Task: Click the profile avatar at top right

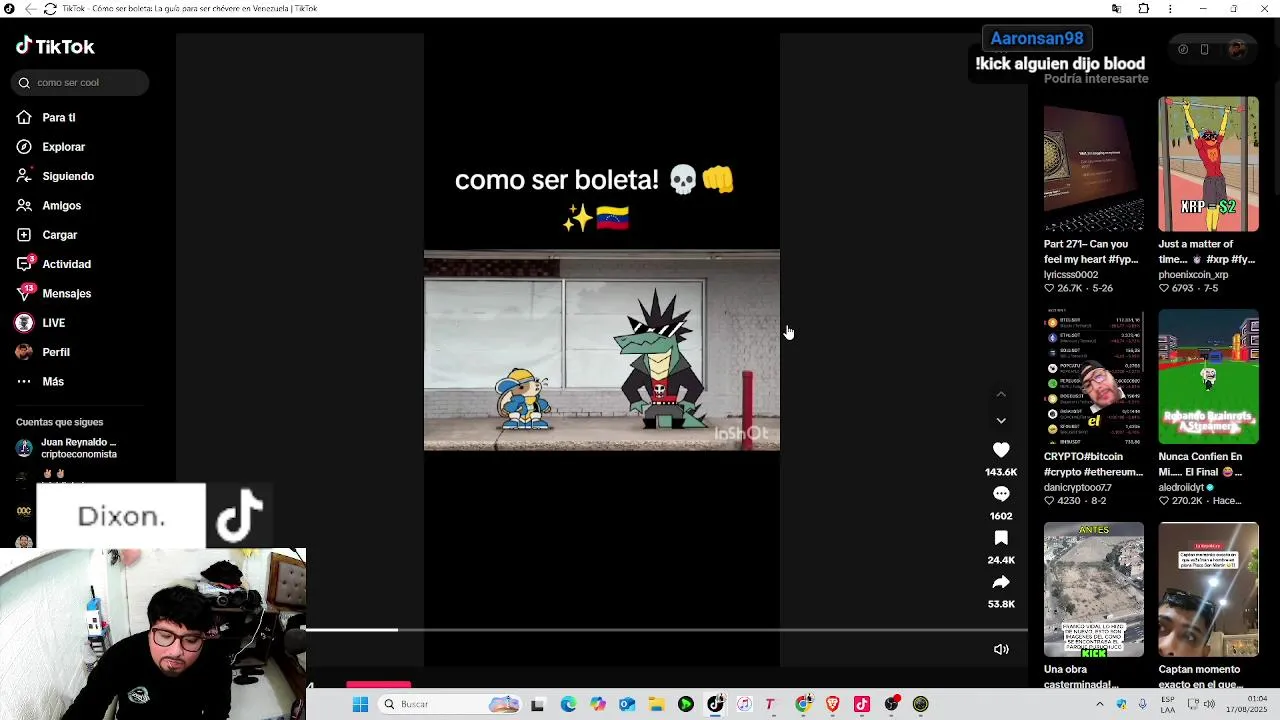Action: [1237, 49]
